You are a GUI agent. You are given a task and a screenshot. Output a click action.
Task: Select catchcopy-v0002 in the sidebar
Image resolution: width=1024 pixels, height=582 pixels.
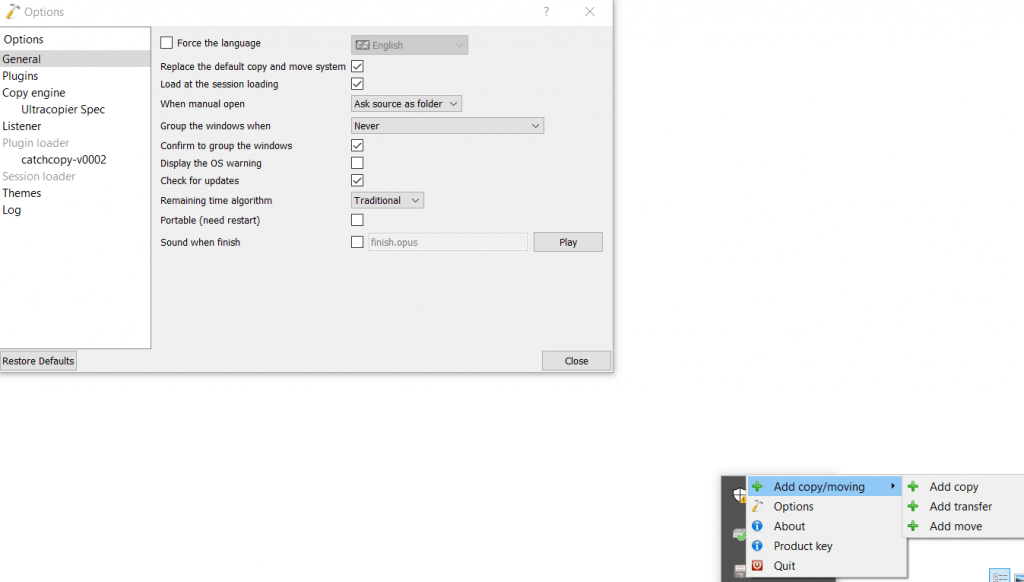63,159
